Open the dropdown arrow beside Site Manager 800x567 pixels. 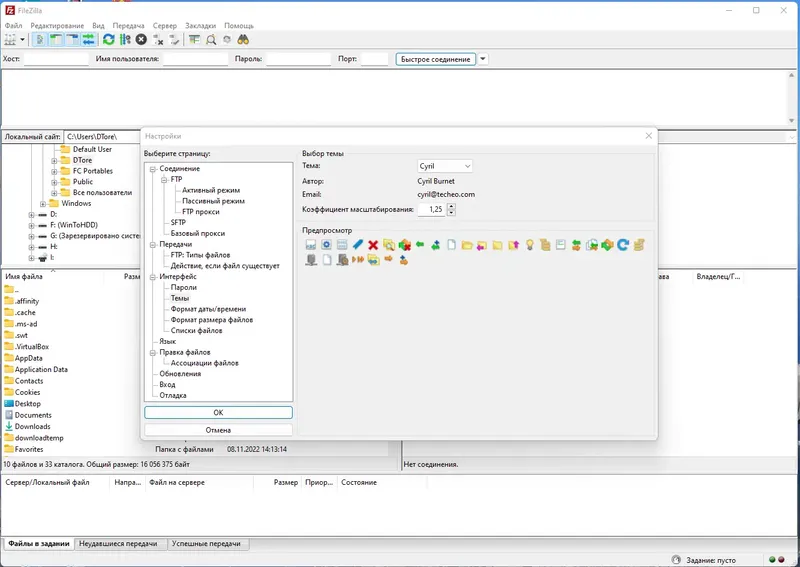(x=22, y=40)
